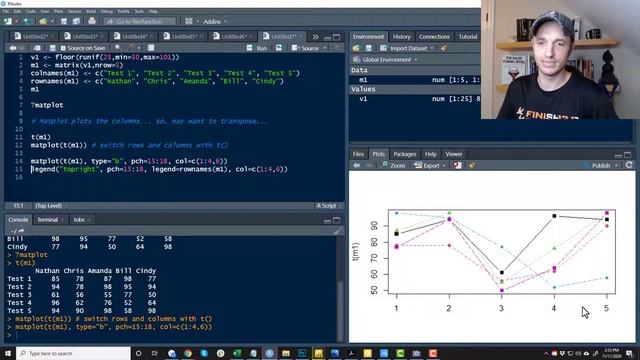Switch to the Console tab

click(18, 220)
